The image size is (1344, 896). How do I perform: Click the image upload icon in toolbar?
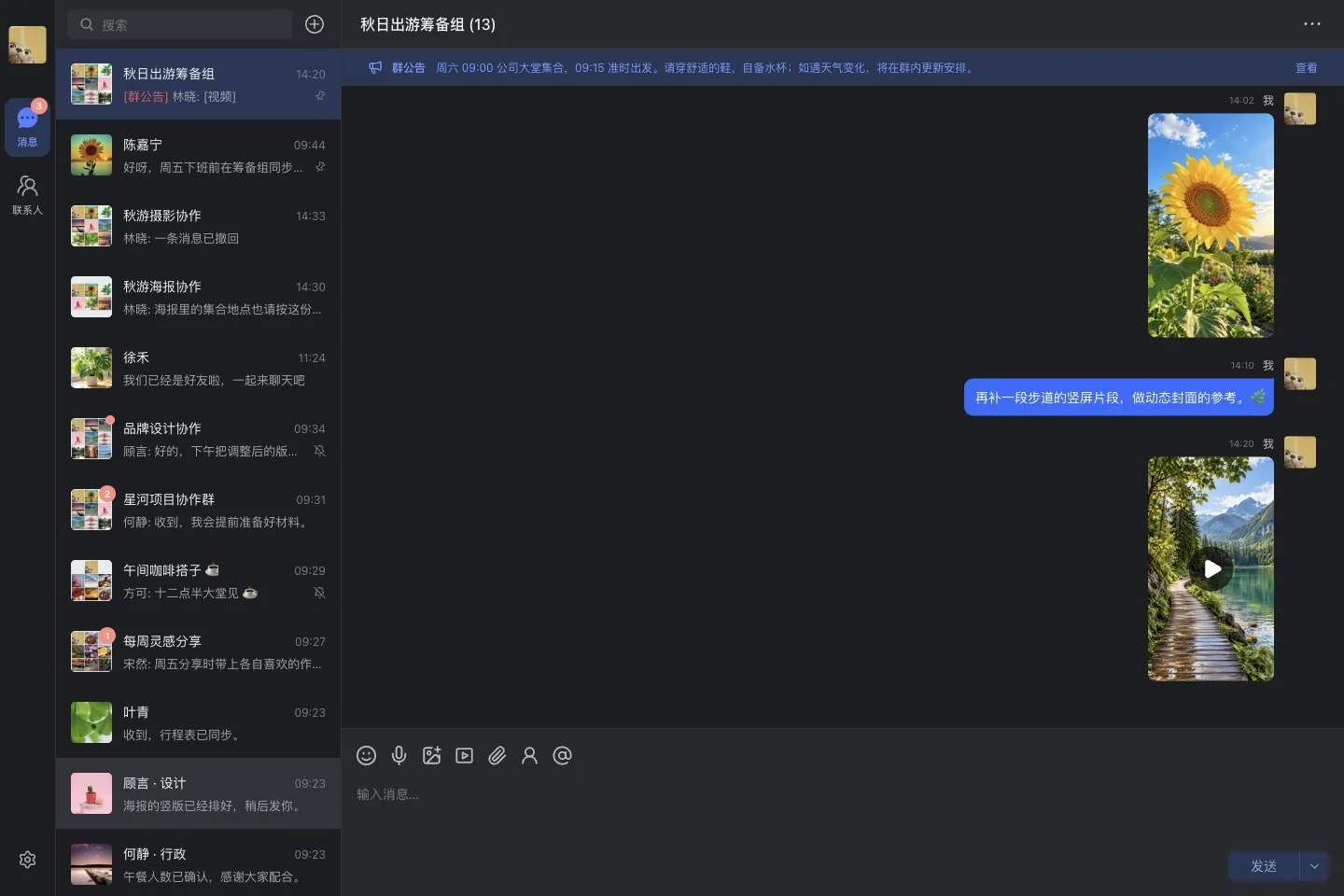431,755
